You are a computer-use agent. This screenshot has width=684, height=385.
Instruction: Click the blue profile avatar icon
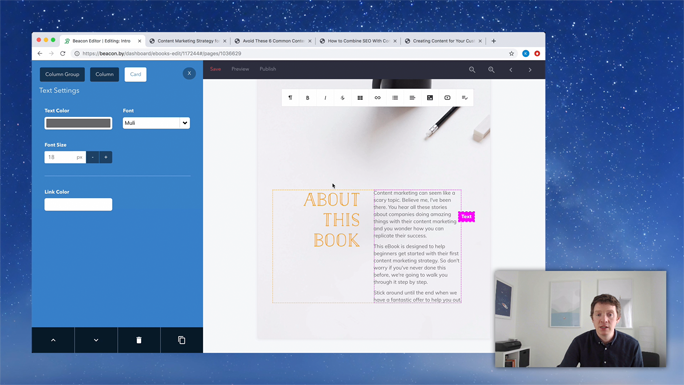point(526,54)
